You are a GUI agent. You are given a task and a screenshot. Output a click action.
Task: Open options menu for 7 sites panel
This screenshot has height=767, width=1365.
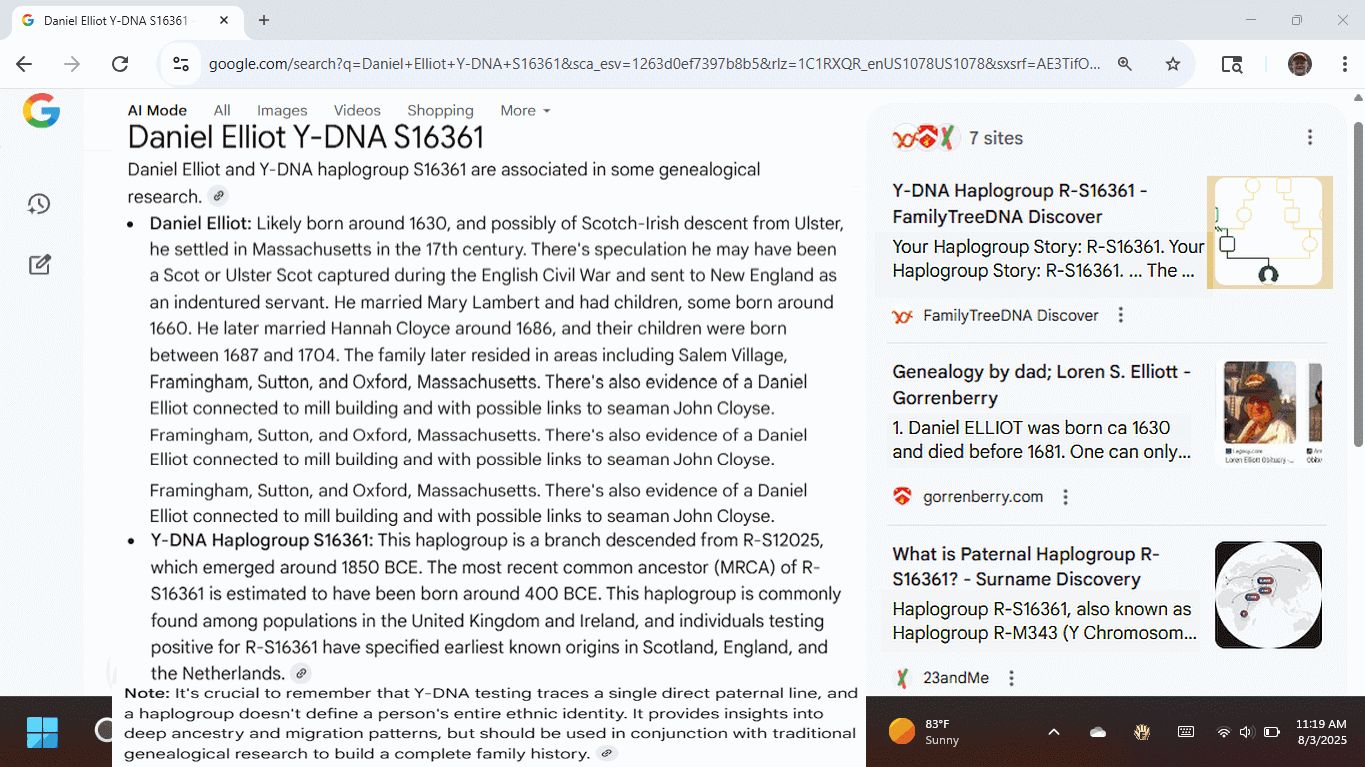point(1310,138)
